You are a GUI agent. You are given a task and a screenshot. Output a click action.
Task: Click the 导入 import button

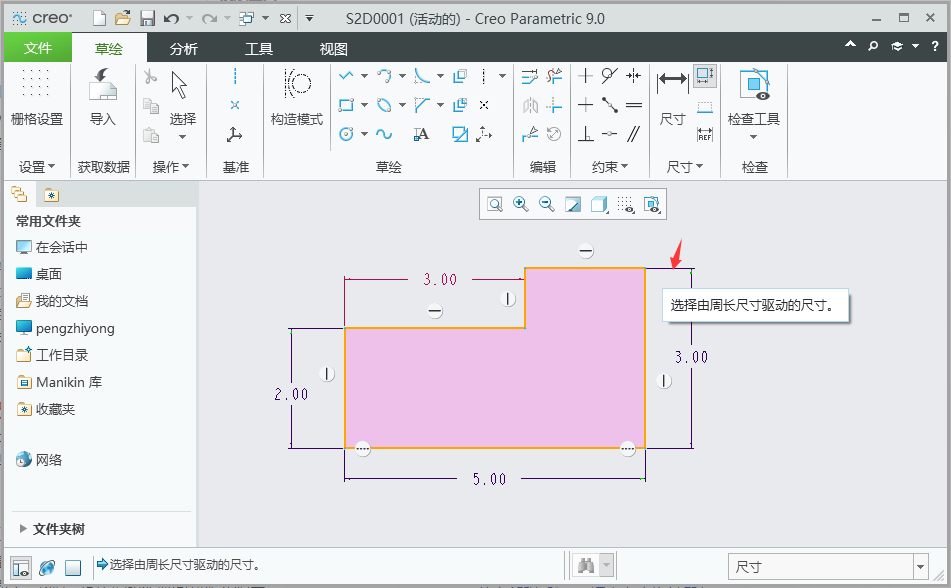pos(102,98)
